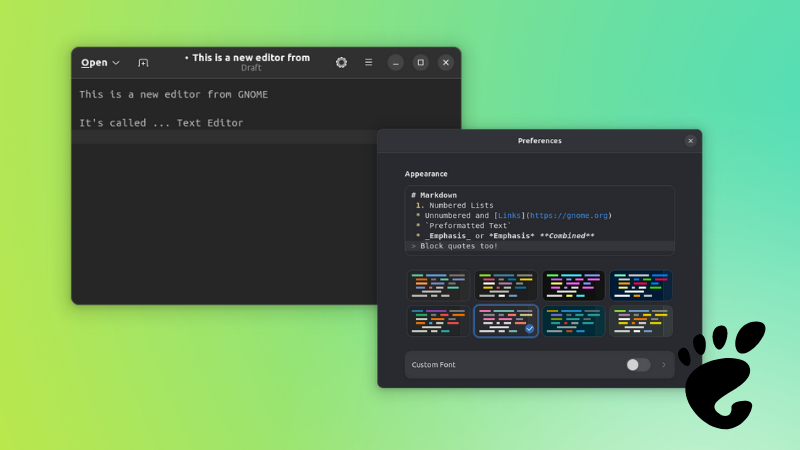
Task: Choose the pure black background color scheme
Action: pyautogui.click(x=573, y=285)
